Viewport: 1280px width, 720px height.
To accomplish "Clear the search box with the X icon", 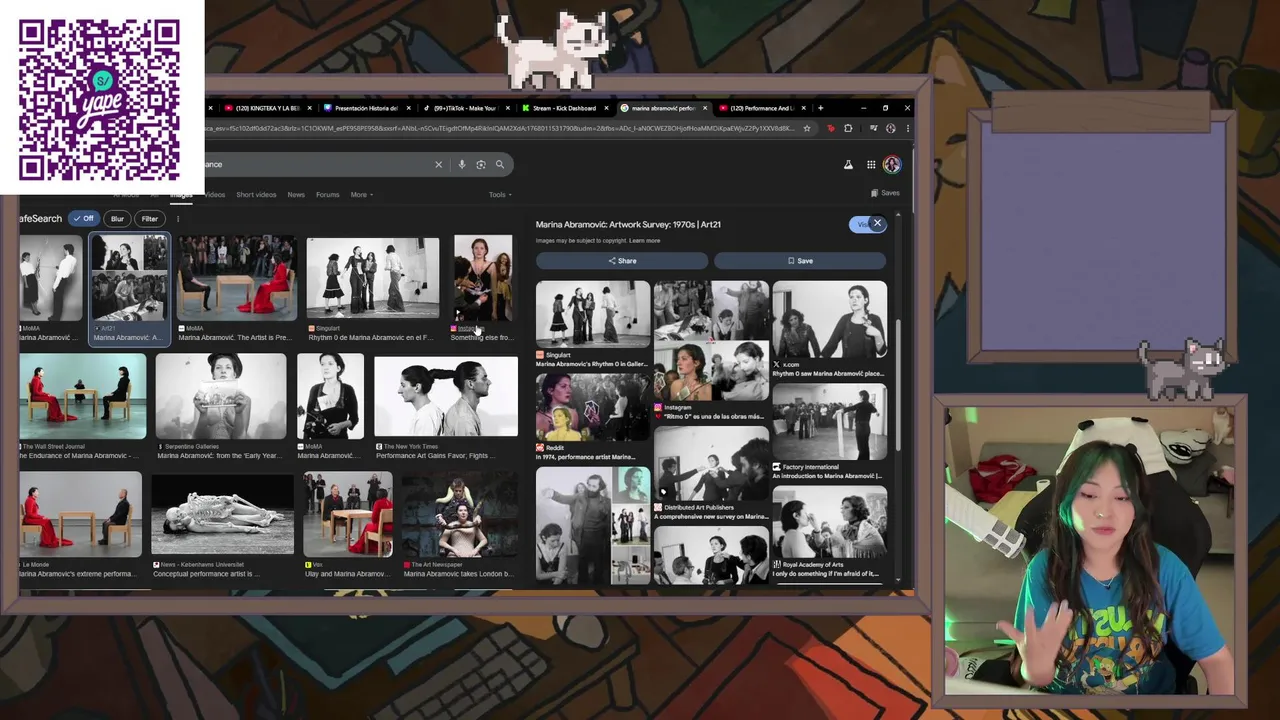I will pos(438,164).
